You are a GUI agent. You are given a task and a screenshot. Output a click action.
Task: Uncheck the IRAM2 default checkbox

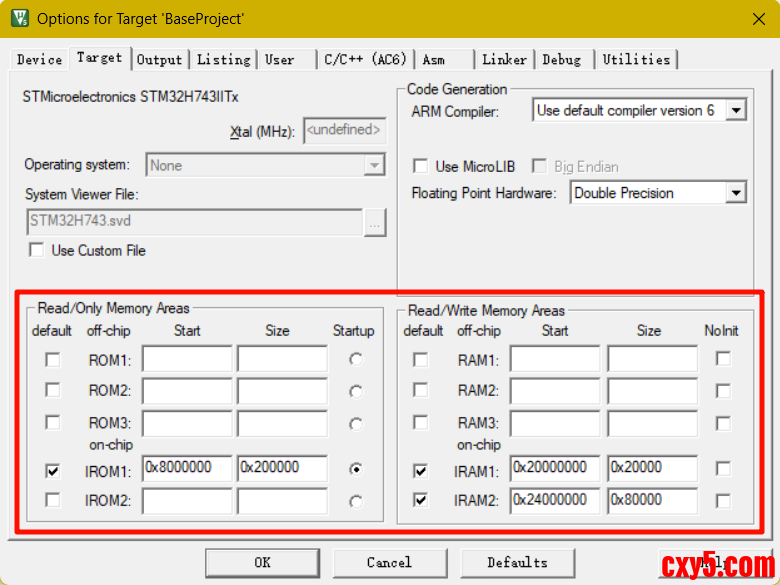(x=421, y=500)
